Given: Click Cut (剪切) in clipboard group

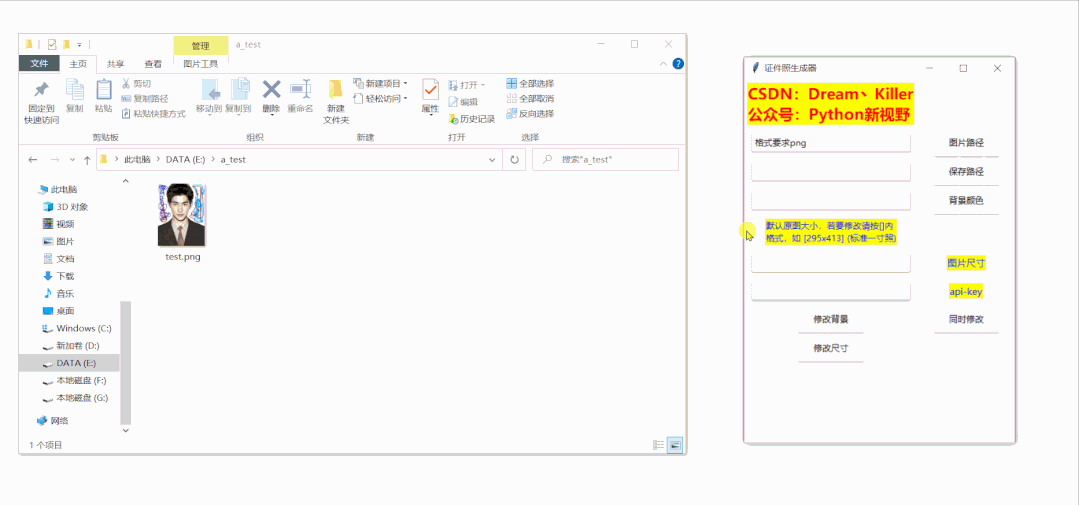Looking at the screenshot, I should [x=136, y=84].
